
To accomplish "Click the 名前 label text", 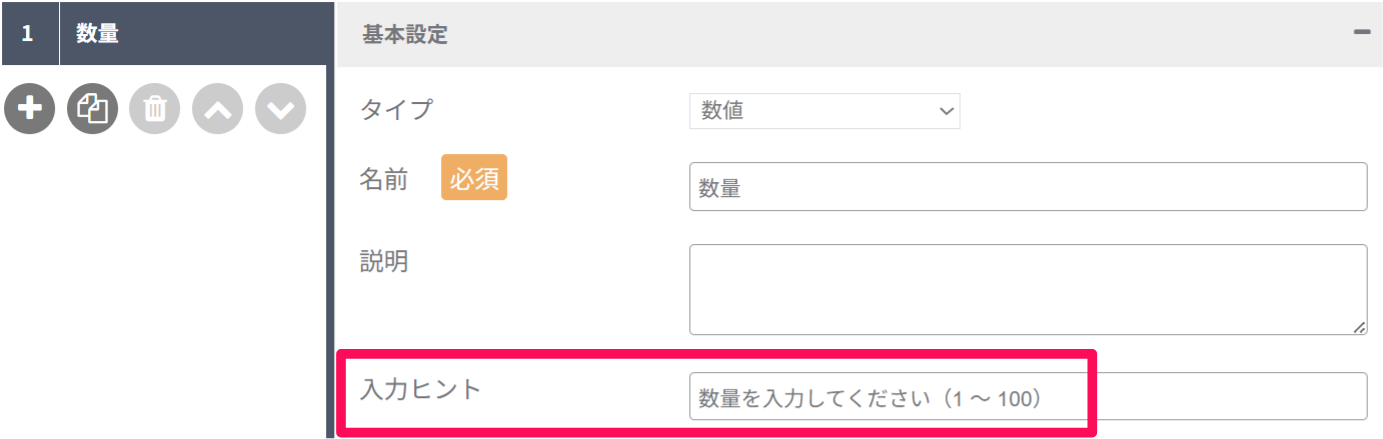I will tap(384, 179).
